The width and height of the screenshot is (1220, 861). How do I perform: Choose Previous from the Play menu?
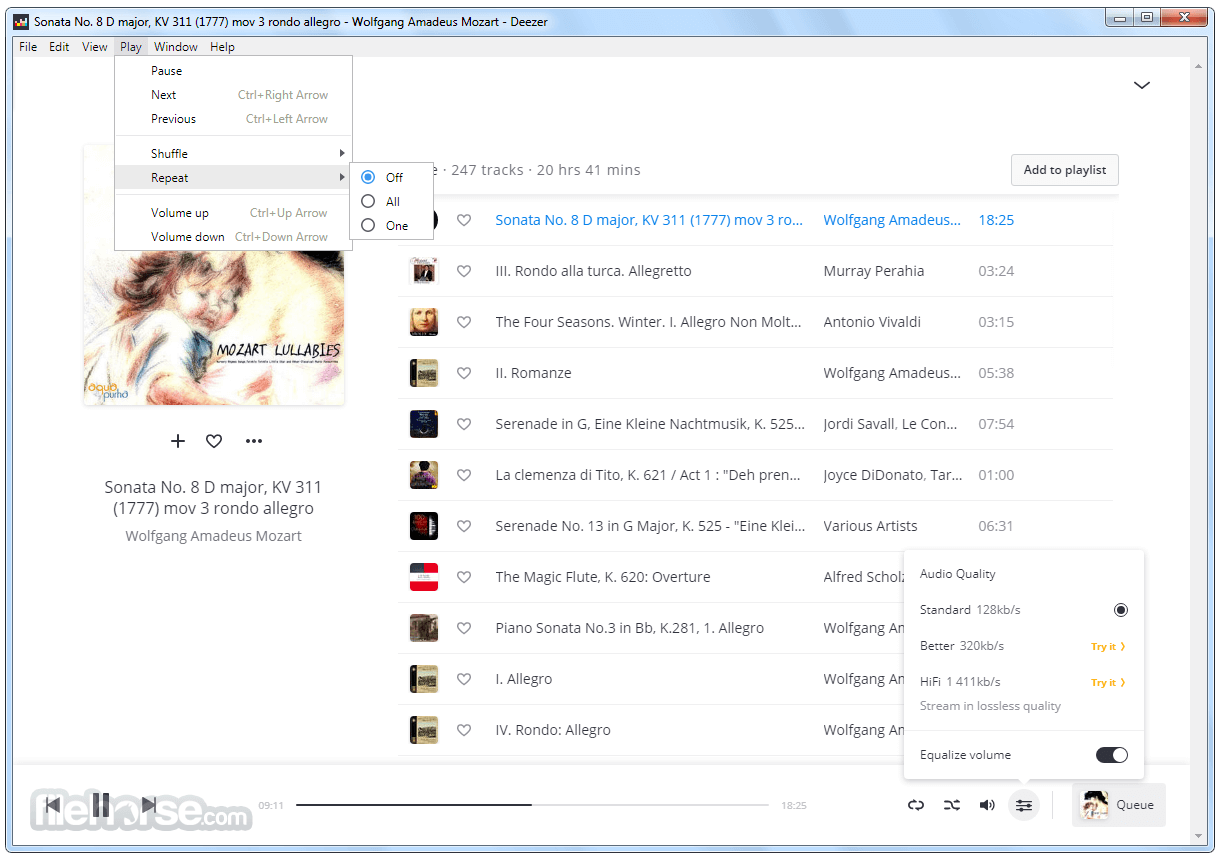click(x=233, y=119)
